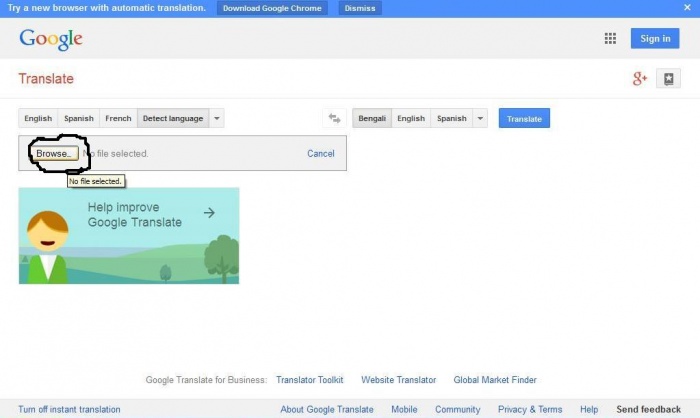Image resolution: width=700 pixels, height=418 pixels.
Task: Select Spanish as source language
Action: click(79, 118)
